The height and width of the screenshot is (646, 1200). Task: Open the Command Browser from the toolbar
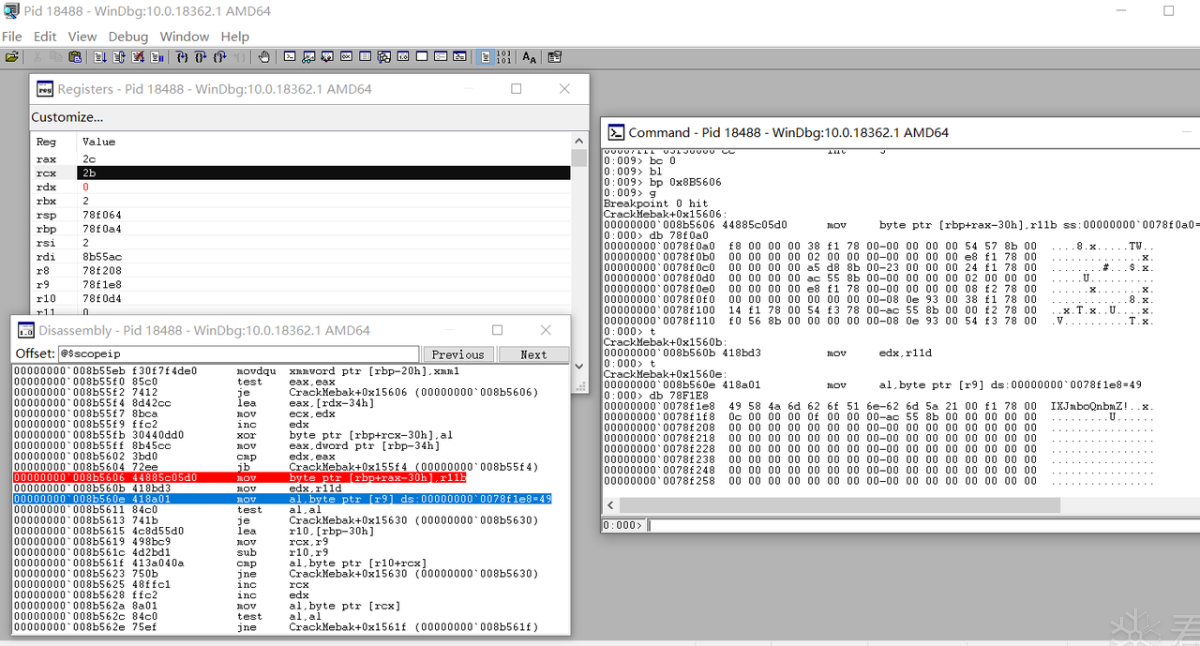(x=459, y=57)
